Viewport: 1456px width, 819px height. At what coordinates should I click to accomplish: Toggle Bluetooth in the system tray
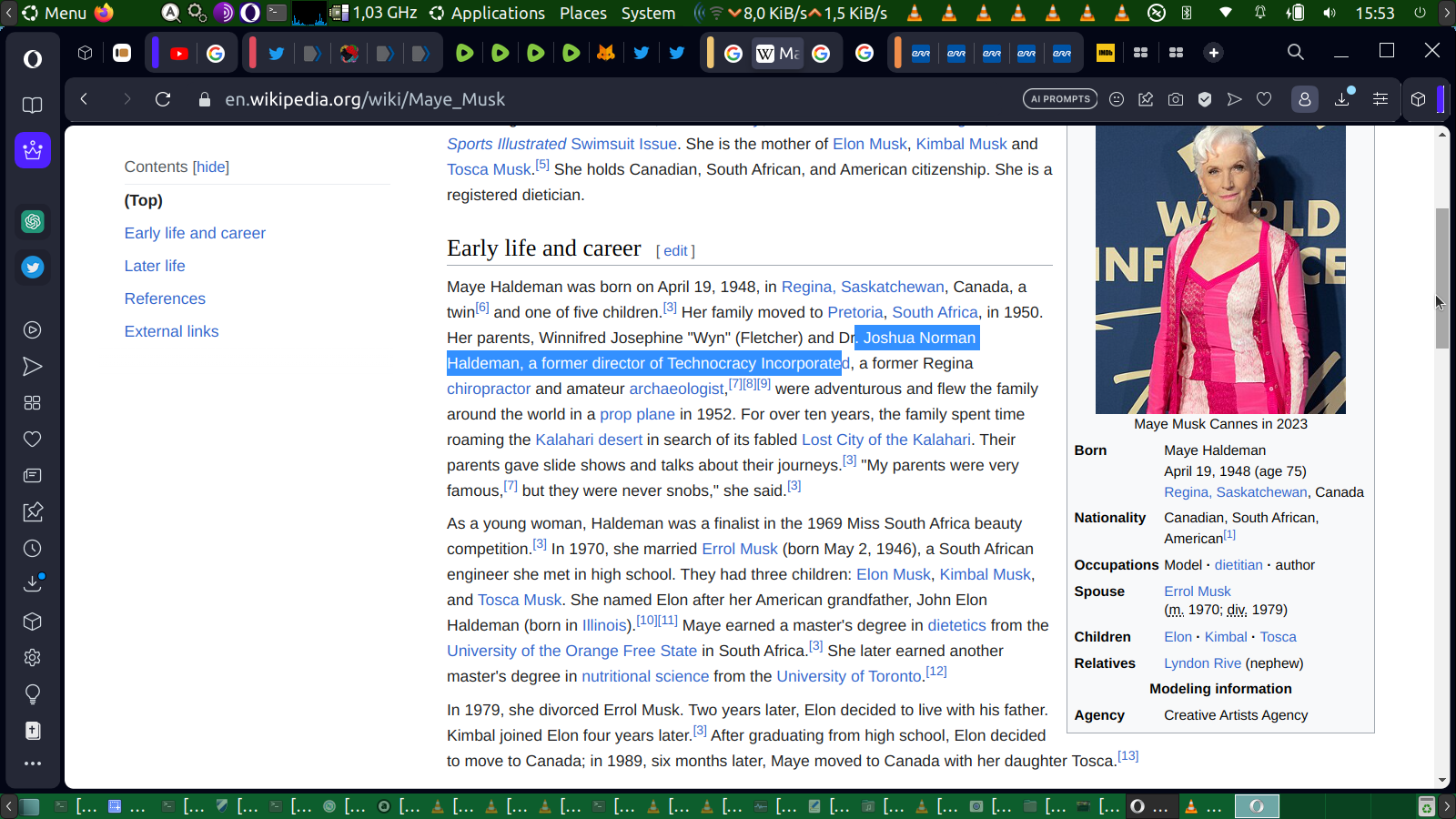click(1187, 13)
